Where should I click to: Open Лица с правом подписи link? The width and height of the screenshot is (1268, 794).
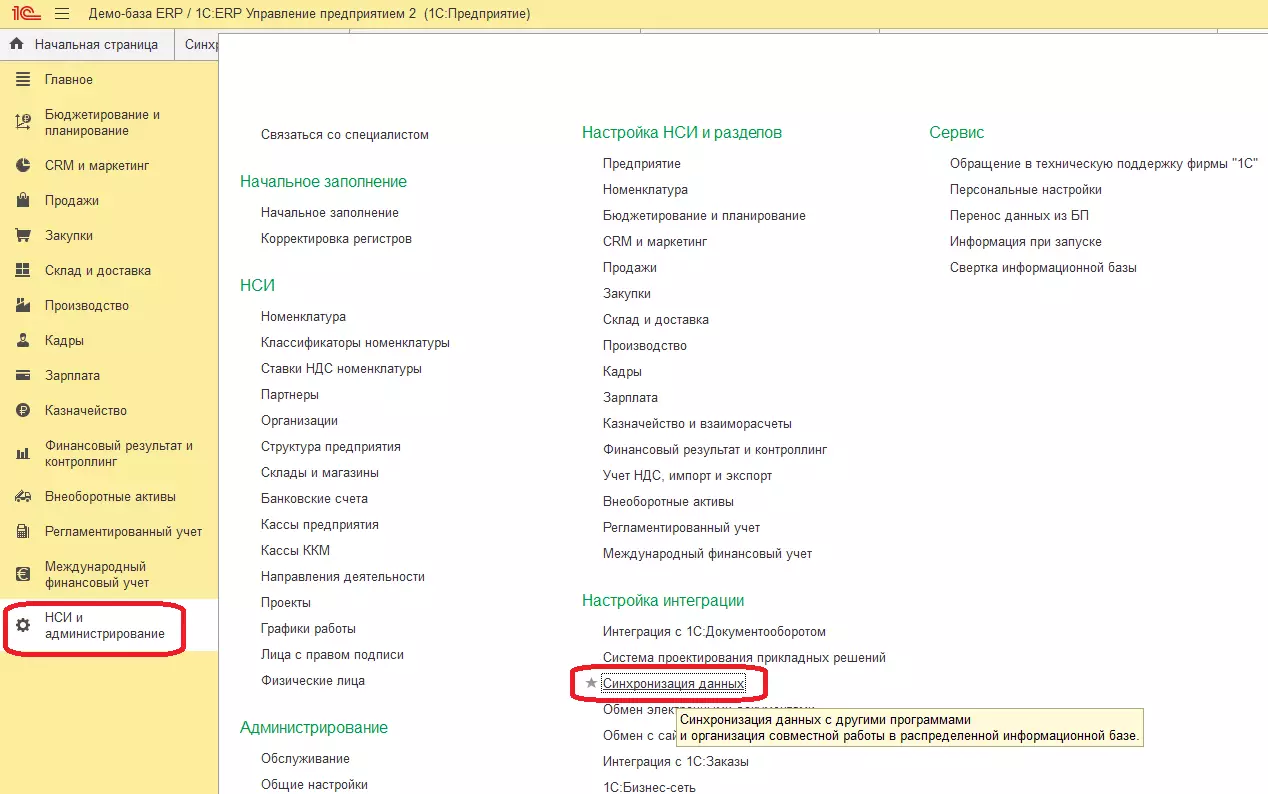coord(332,655)
